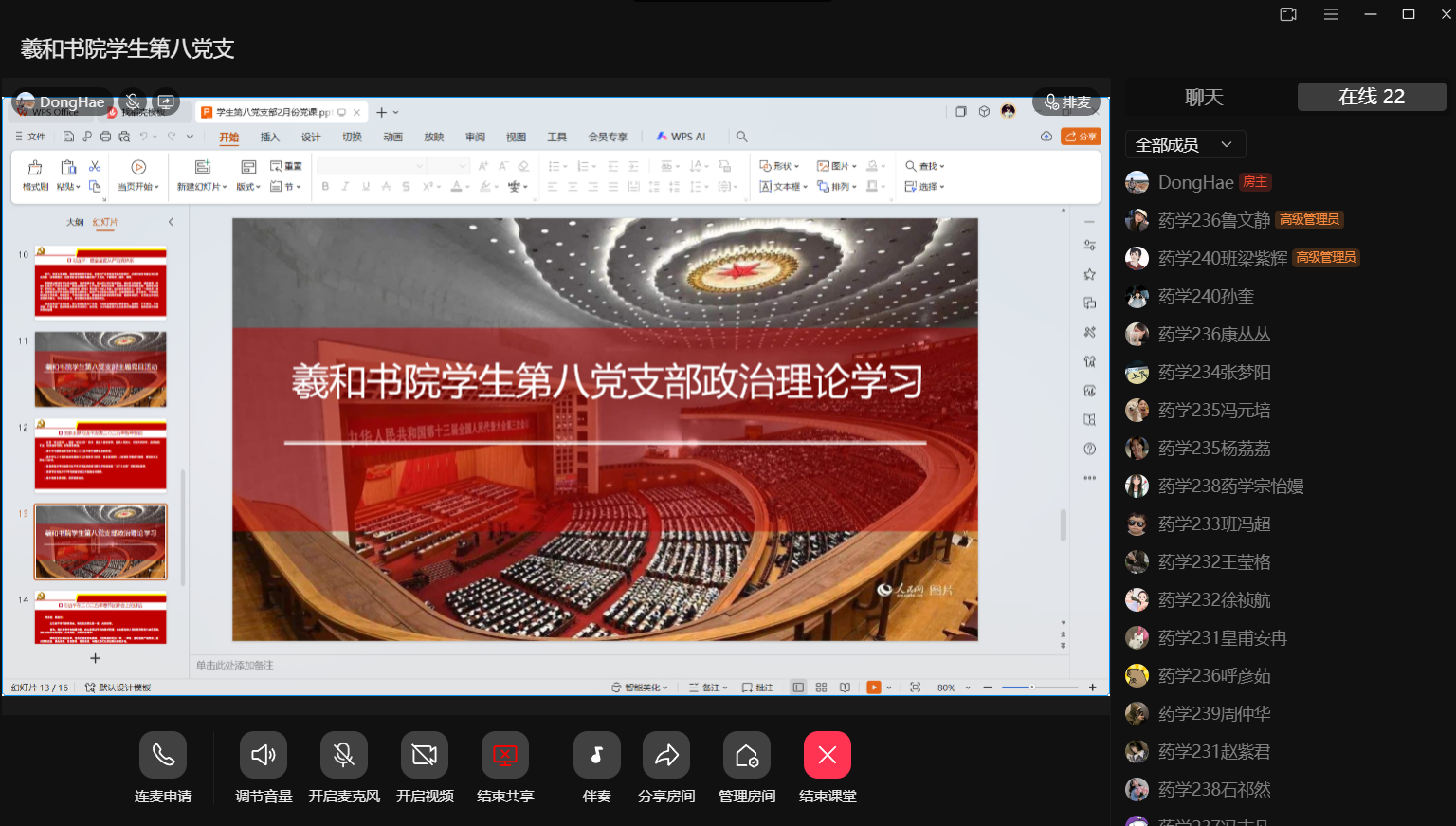
Task: Click the 插入 ribbon tab in WPS
Action: tap(270, 137)
